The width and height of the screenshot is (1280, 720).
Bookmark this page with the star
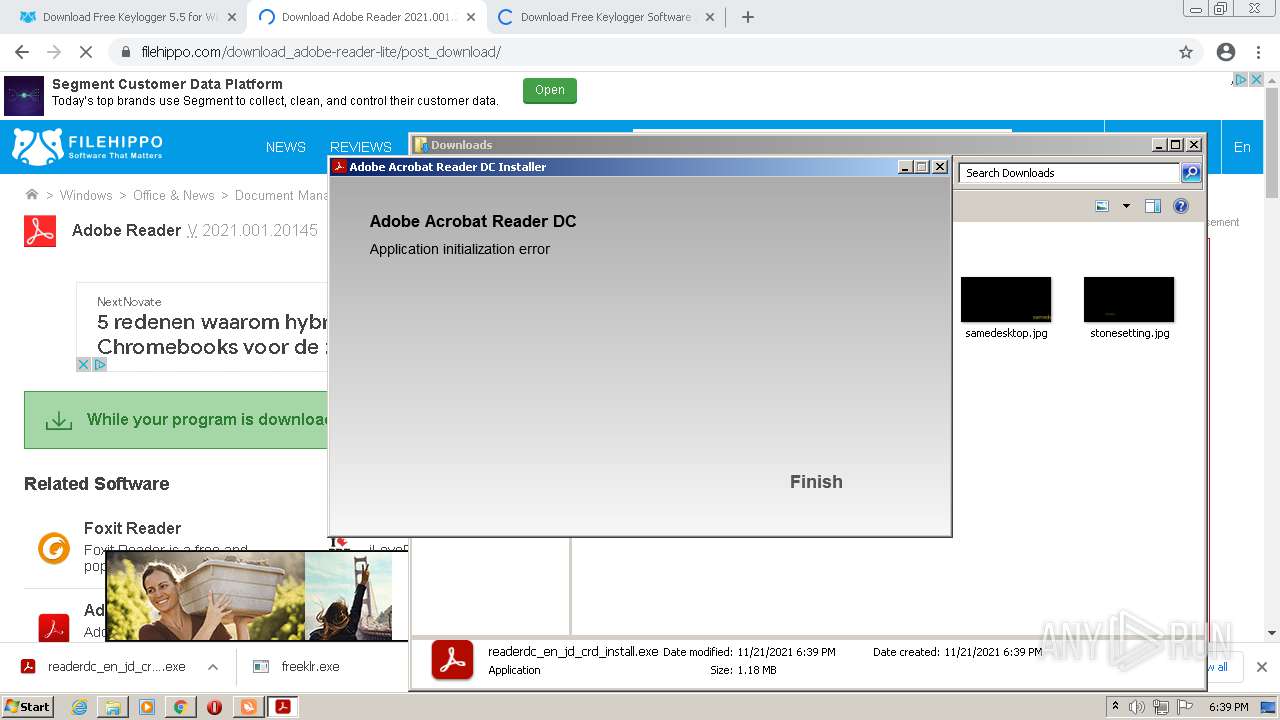(x=1186, y=52)
